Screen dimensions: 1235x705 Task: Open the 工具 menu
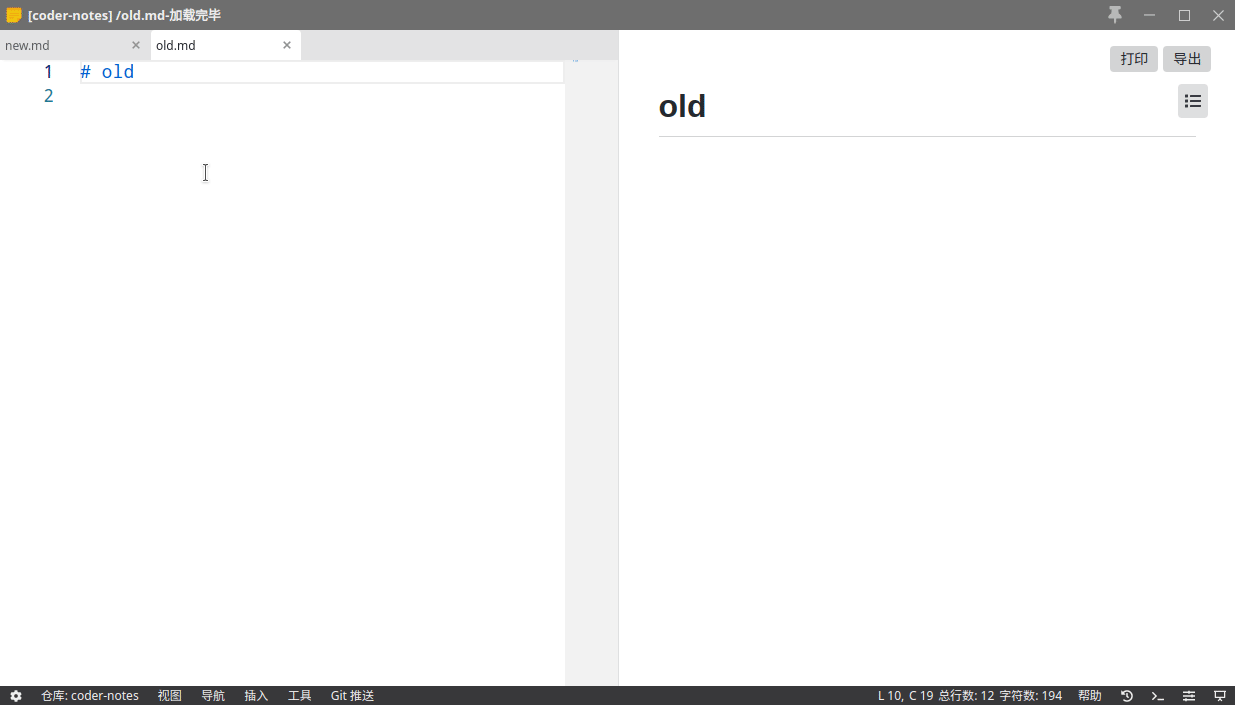click(x=300, y=696)
